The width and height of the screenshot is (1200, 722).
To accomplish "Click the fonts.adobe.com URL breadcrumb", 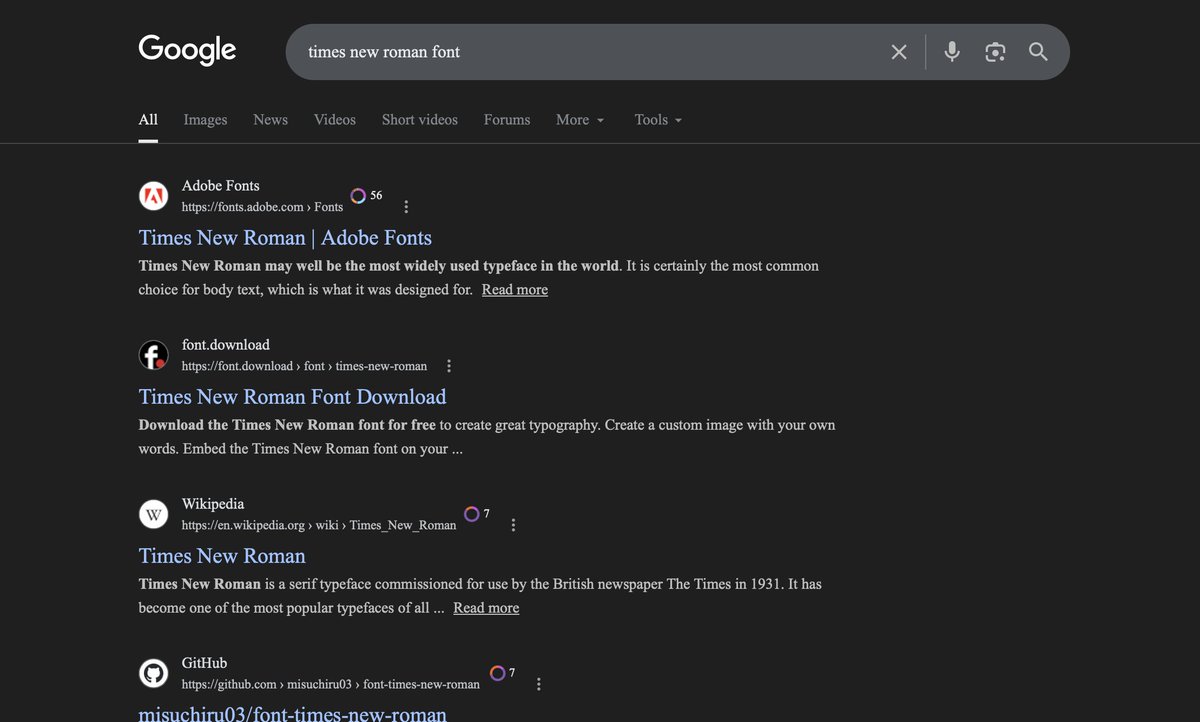I will (x=262, y=207).
